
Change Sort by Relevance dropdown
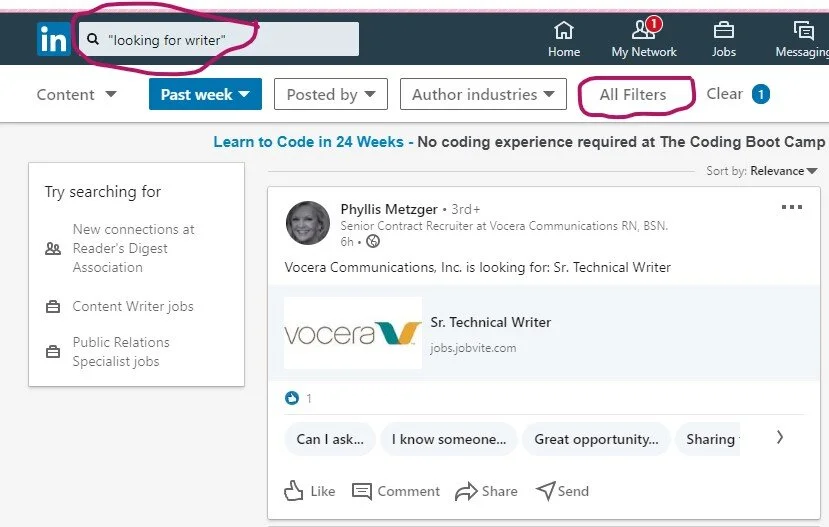784,171
